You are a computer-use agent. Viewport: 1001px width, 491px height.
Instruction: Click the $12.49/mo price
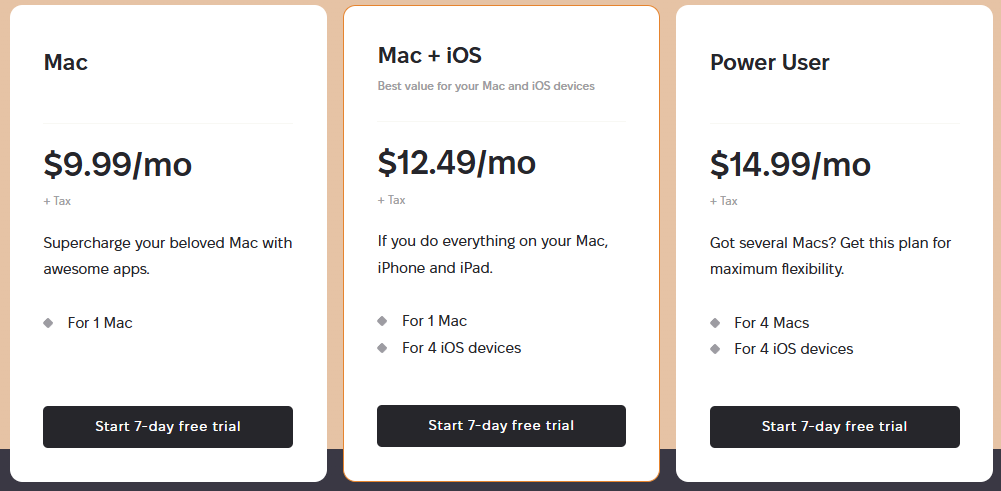(x=456, y=162)
